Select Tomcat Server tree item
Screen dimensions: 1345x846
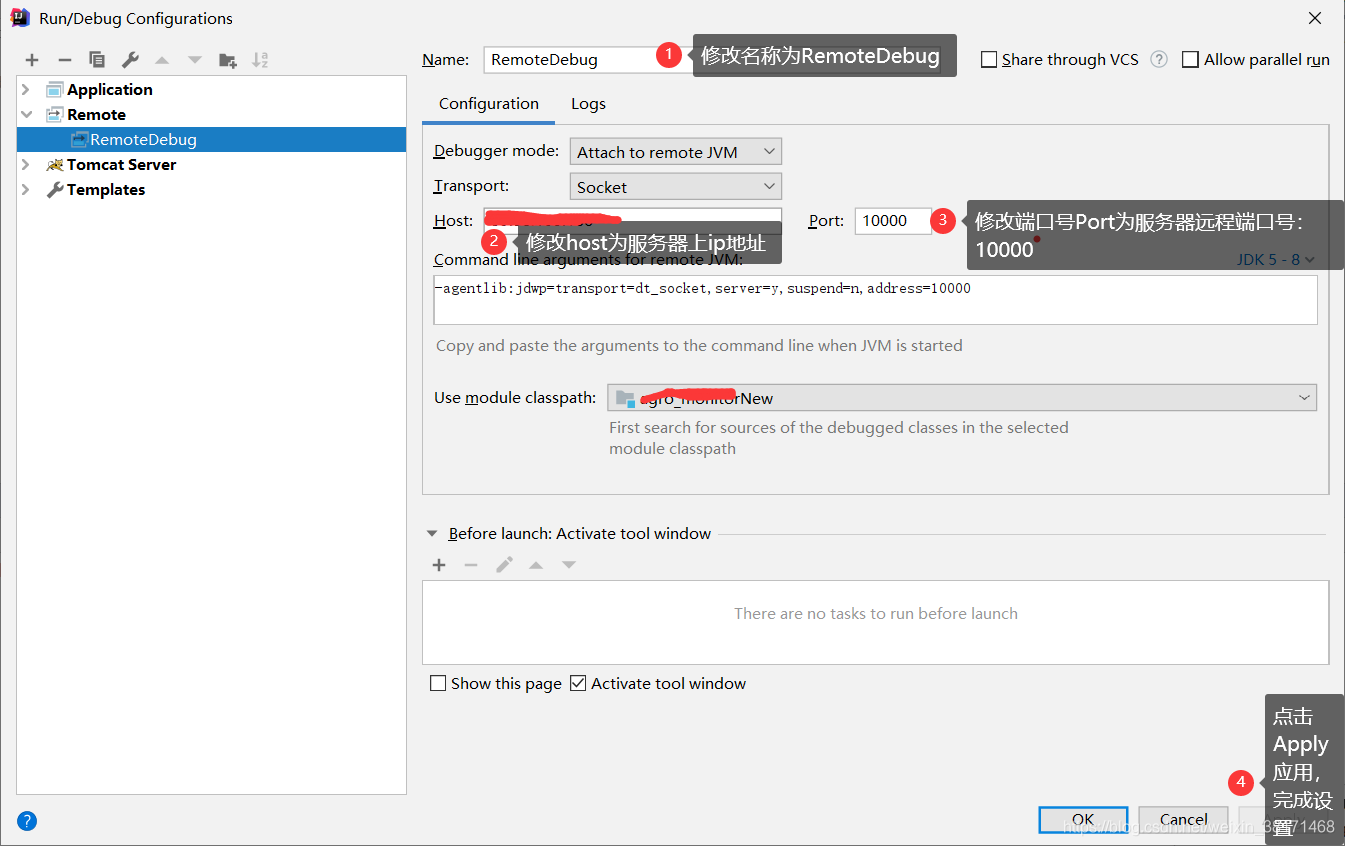point(121,165)
